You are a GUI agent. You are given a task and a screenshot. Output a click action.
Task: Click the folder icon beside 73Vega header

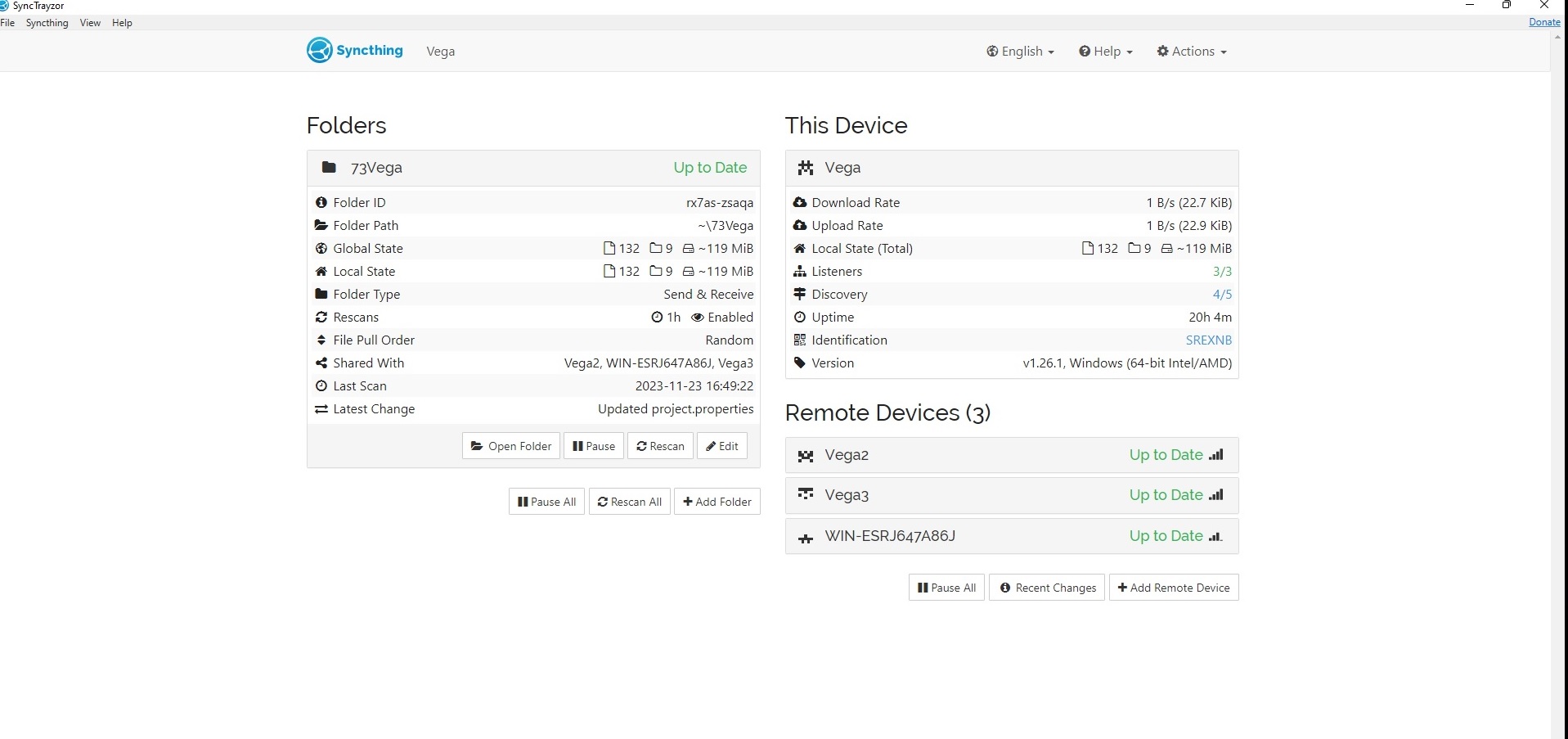(329, 167)
